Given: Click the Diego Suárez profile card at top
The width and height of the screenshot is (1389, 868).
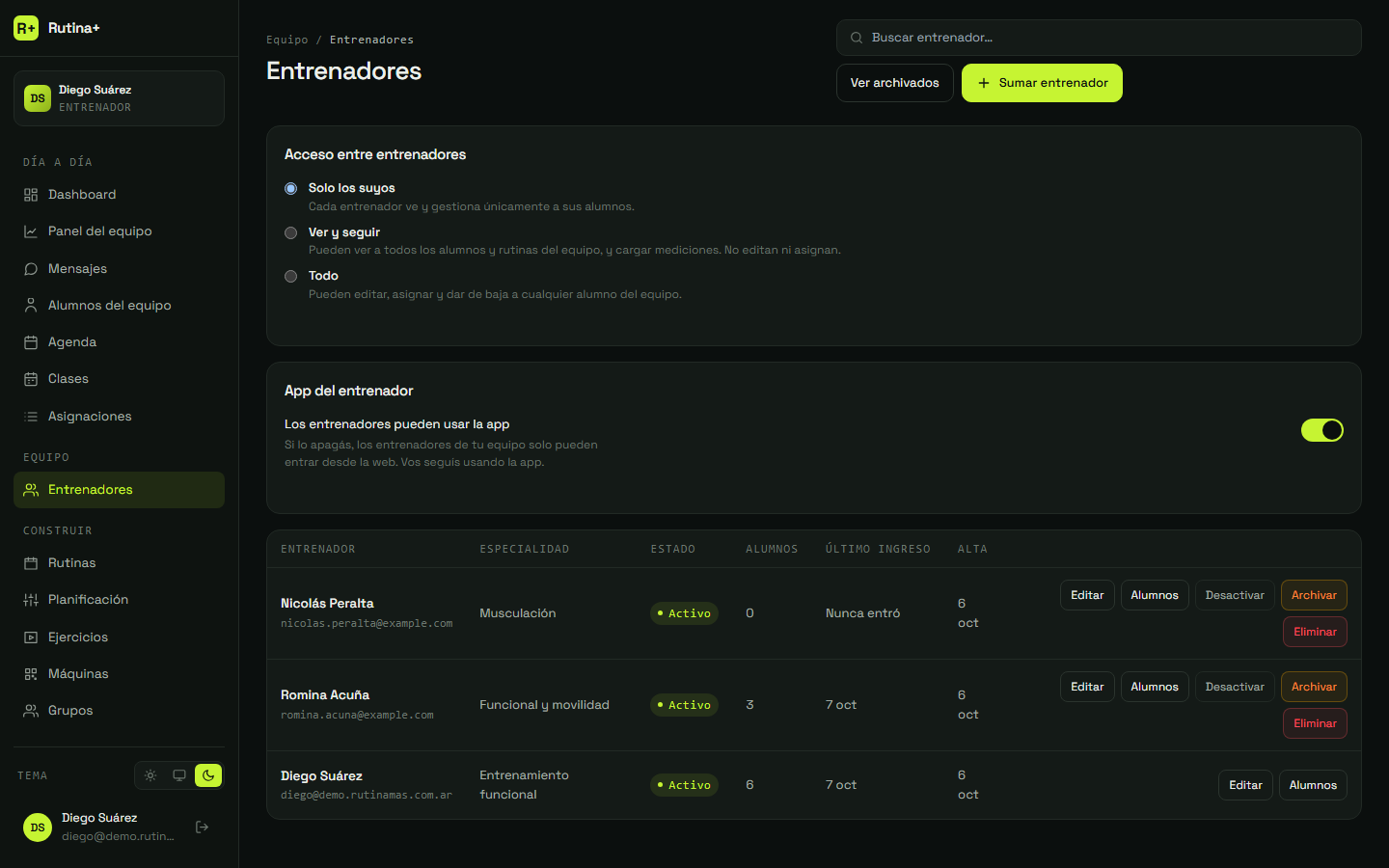Looking at the screenshot, I should point(119,98).
